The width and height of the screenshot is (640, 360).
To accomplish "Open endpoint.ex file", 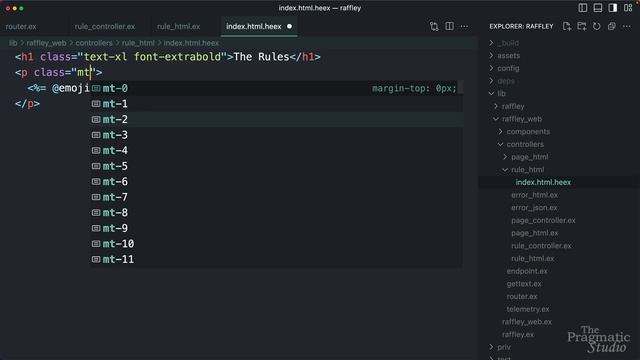I will pos(527,271).
